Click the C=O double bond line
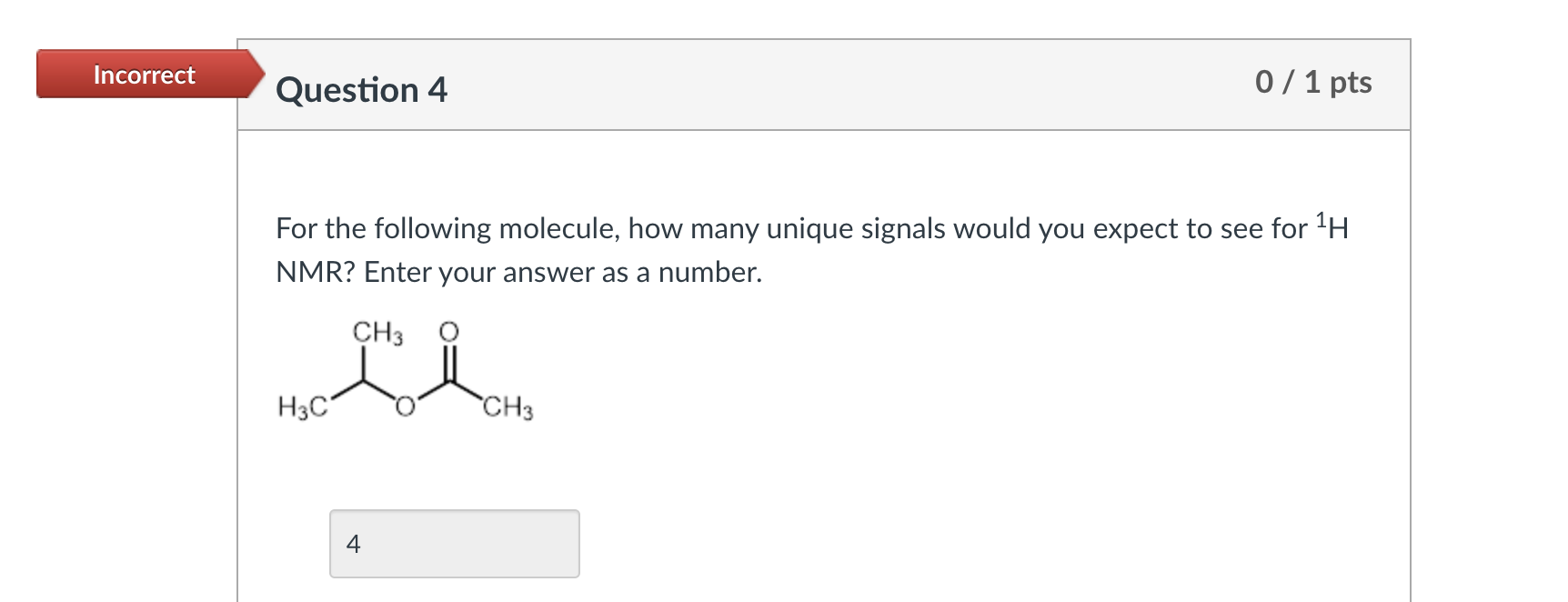Image resolution: width=1568 pixels, height=602 pixels. tap(449, 363)
